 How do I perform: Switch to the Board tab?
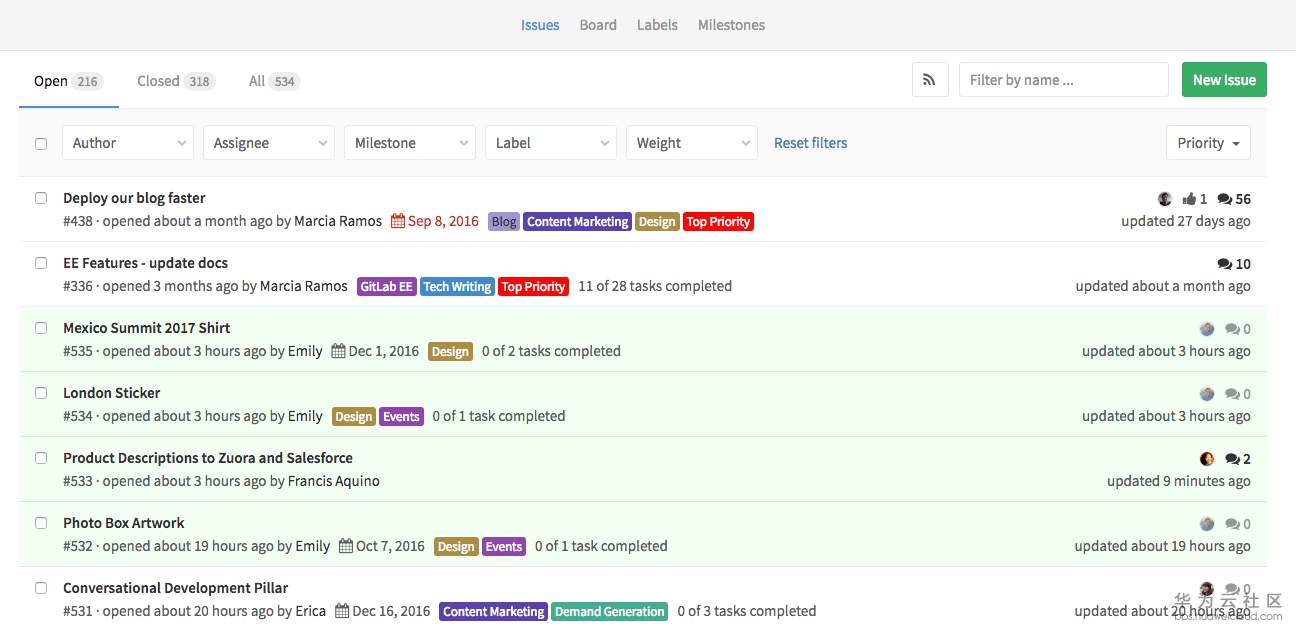pos(598,25)
